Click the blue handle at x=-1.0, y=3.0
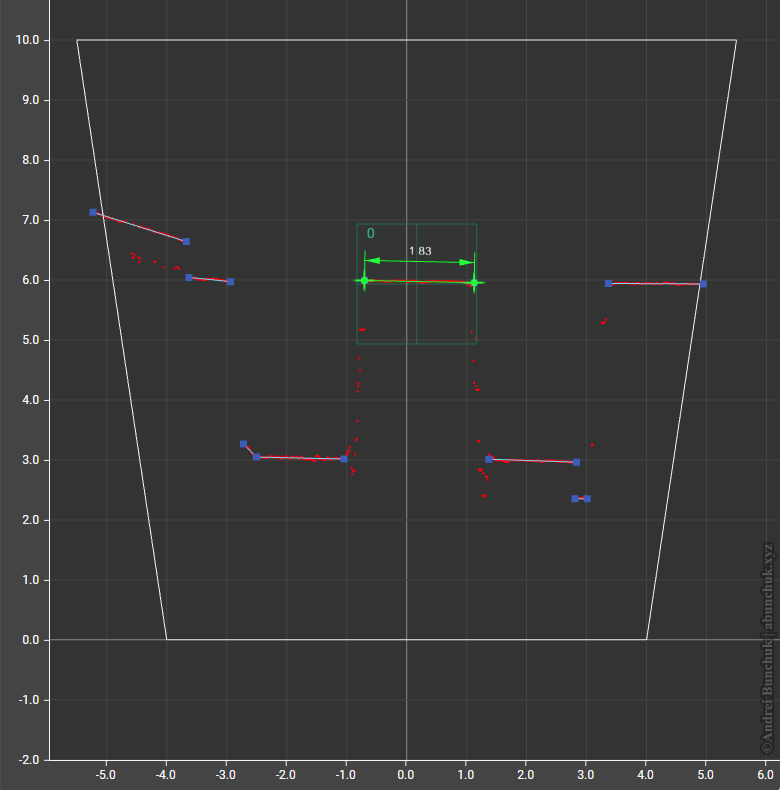 coord(344,459)
